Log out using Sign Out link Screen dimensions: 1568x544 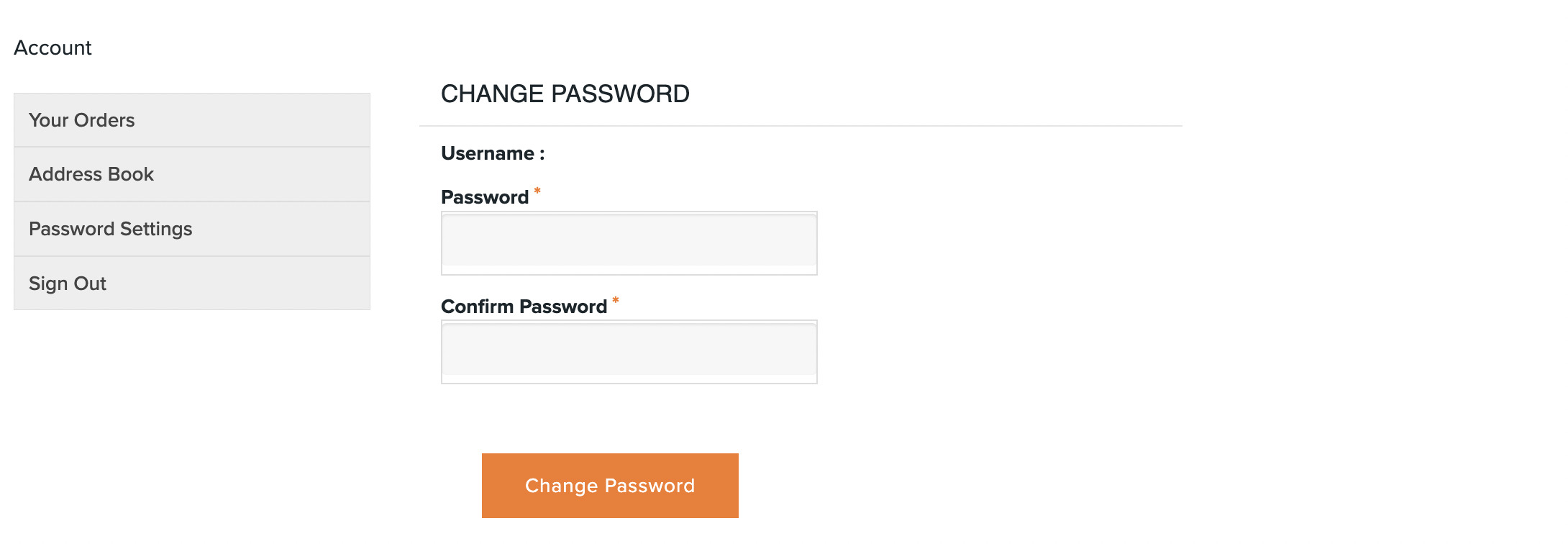coord(68,284)
